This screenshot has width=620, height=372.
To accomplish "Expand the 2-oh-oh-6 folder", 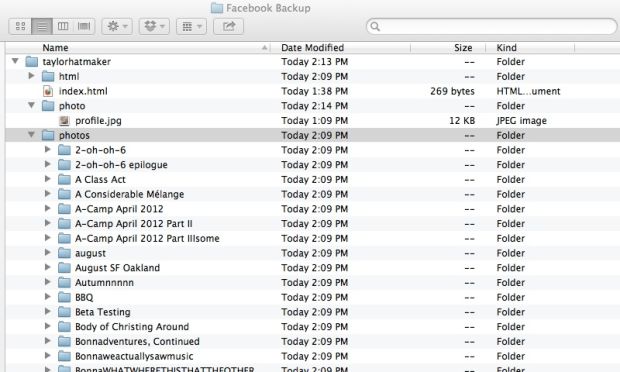I will [x=48, y=149].
